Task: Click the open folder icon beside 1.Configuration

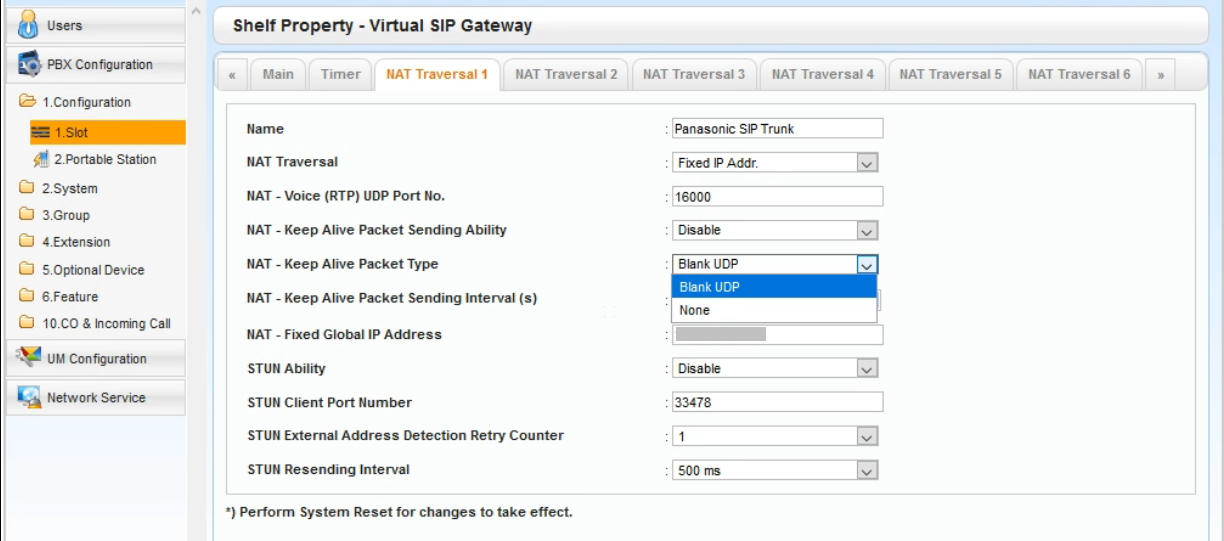Action: [27, 102]
